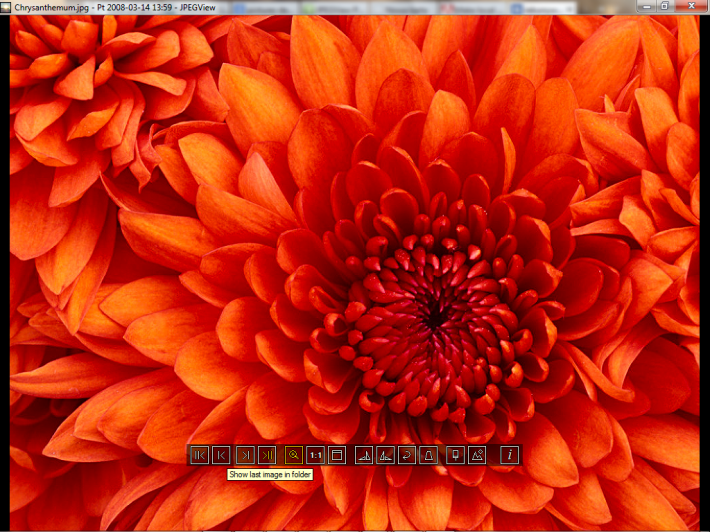
Task: Show the first image in folder
Action: [200, 455]
